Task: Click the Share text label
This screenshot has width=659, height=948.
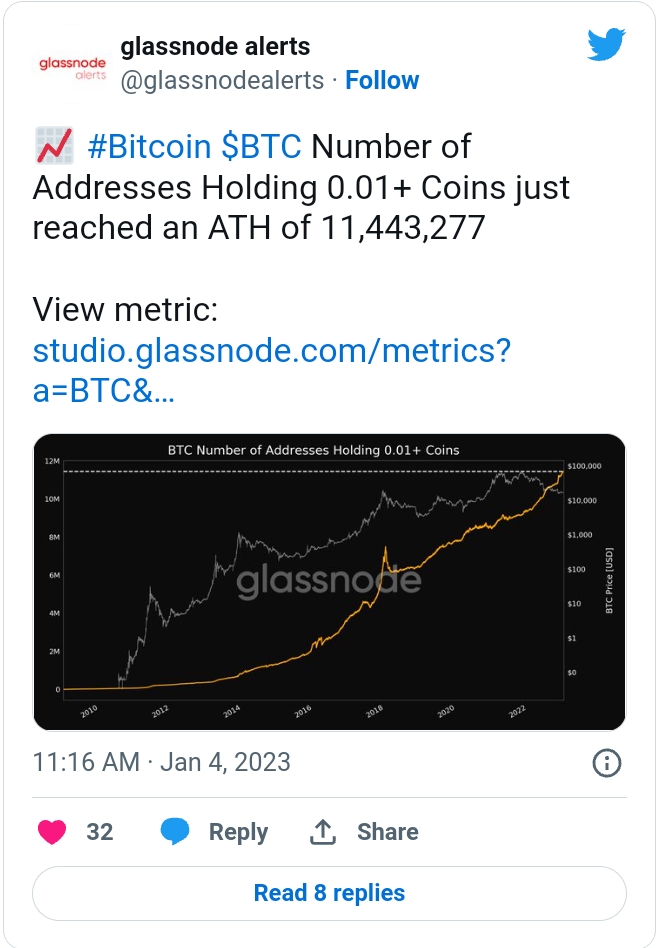Action: pyautogui.click(x=387, y=832)
